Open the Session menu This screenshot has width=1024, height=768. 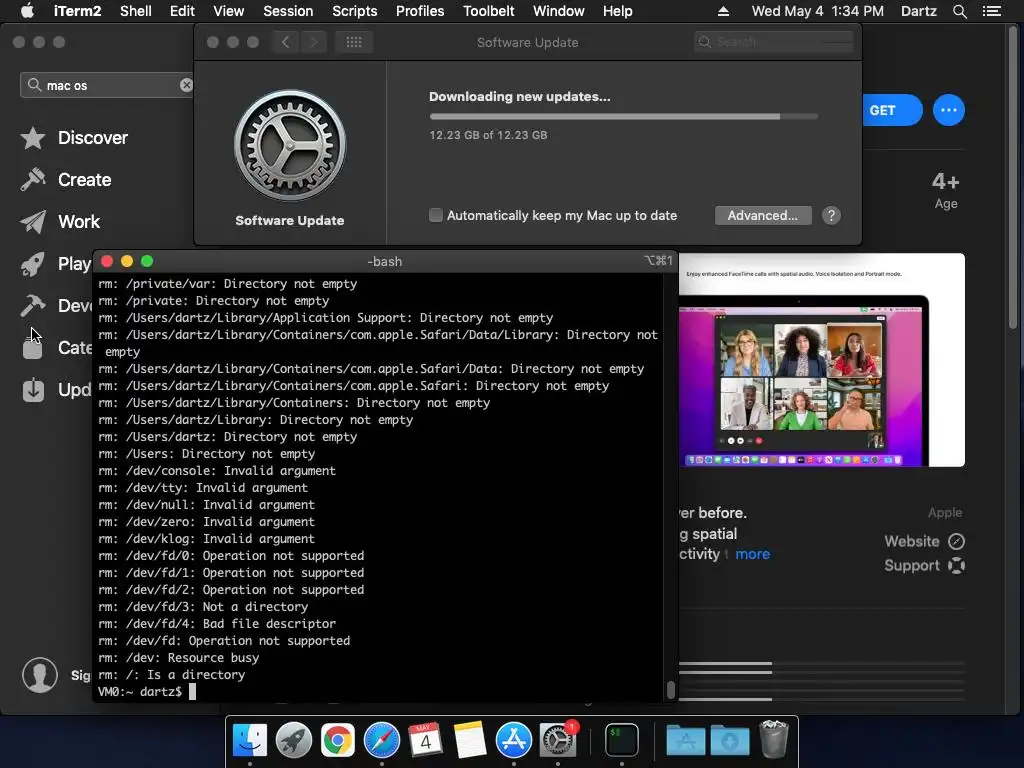click(x=288, y=11)
